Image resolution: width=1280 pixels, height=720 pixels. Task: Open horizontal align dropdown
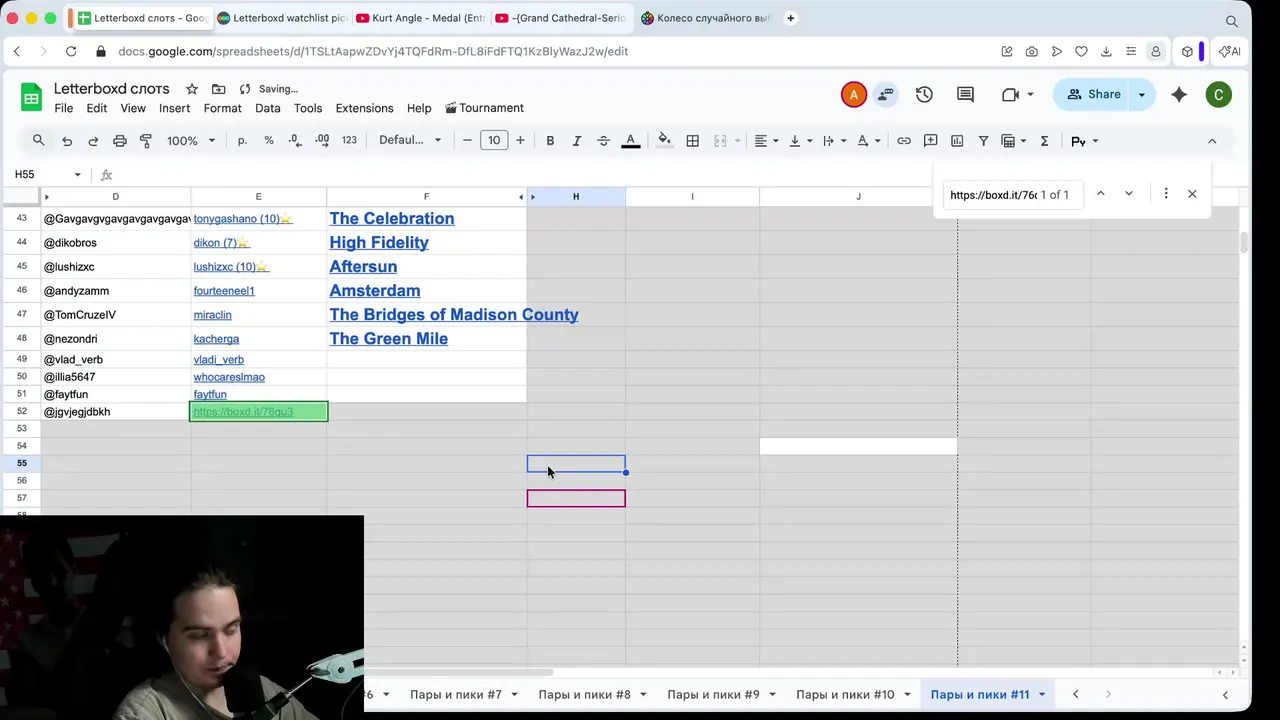point(767,141)
